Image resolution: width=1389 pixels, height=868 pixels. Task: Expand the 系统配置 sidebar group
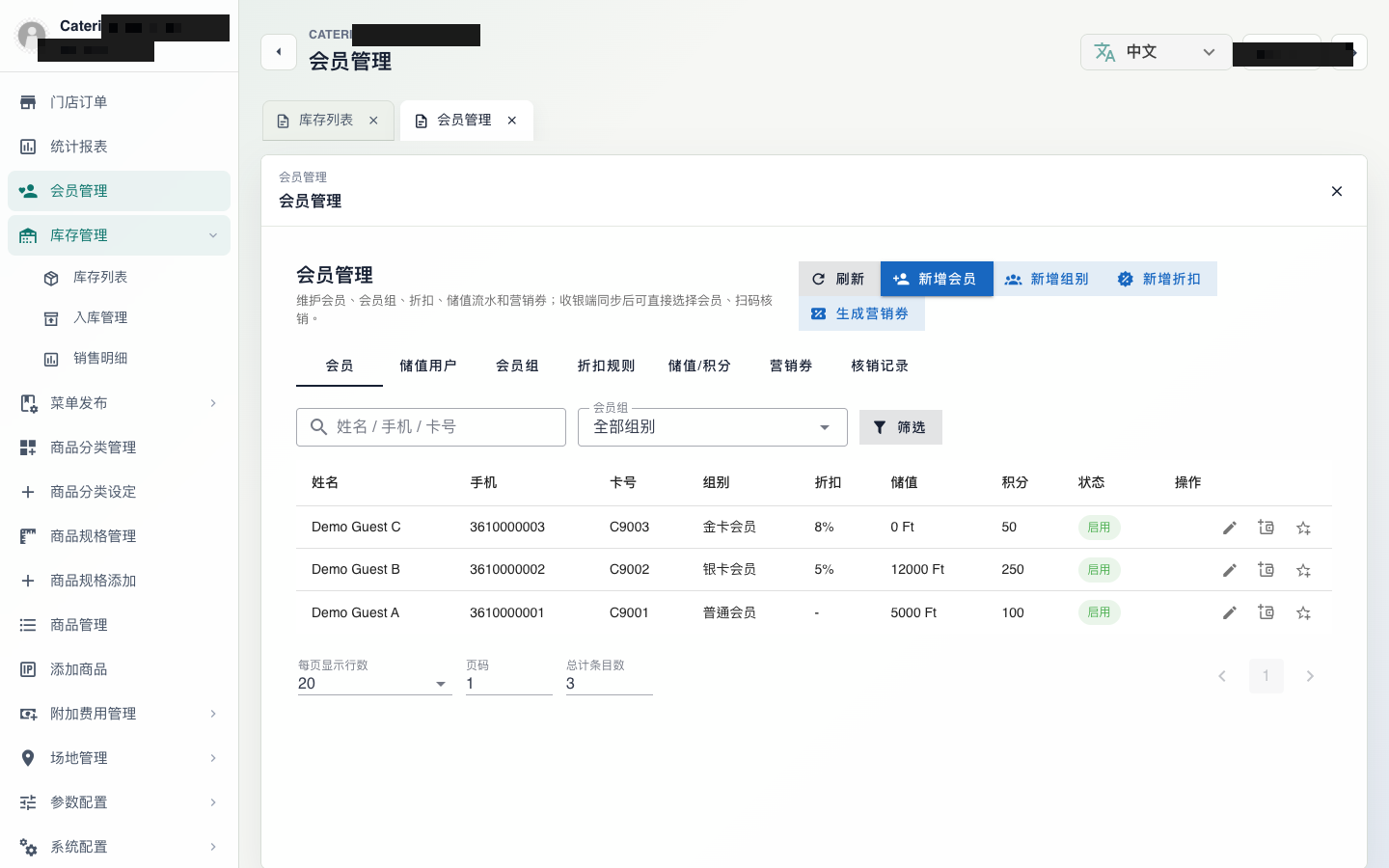[x=119, y=847]
